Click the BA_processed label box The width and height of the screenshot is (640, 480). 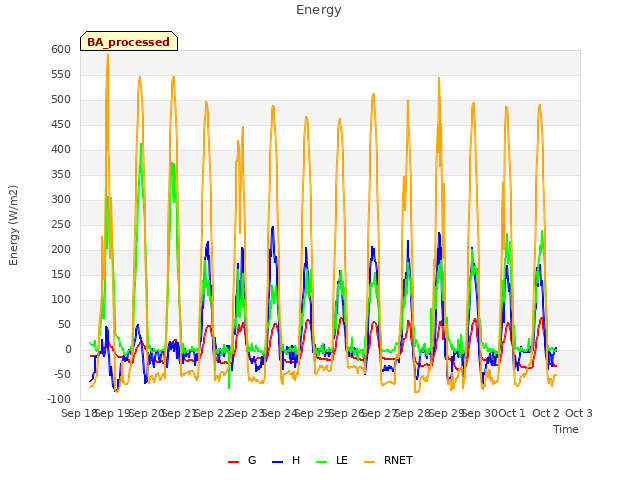point(129,41)
